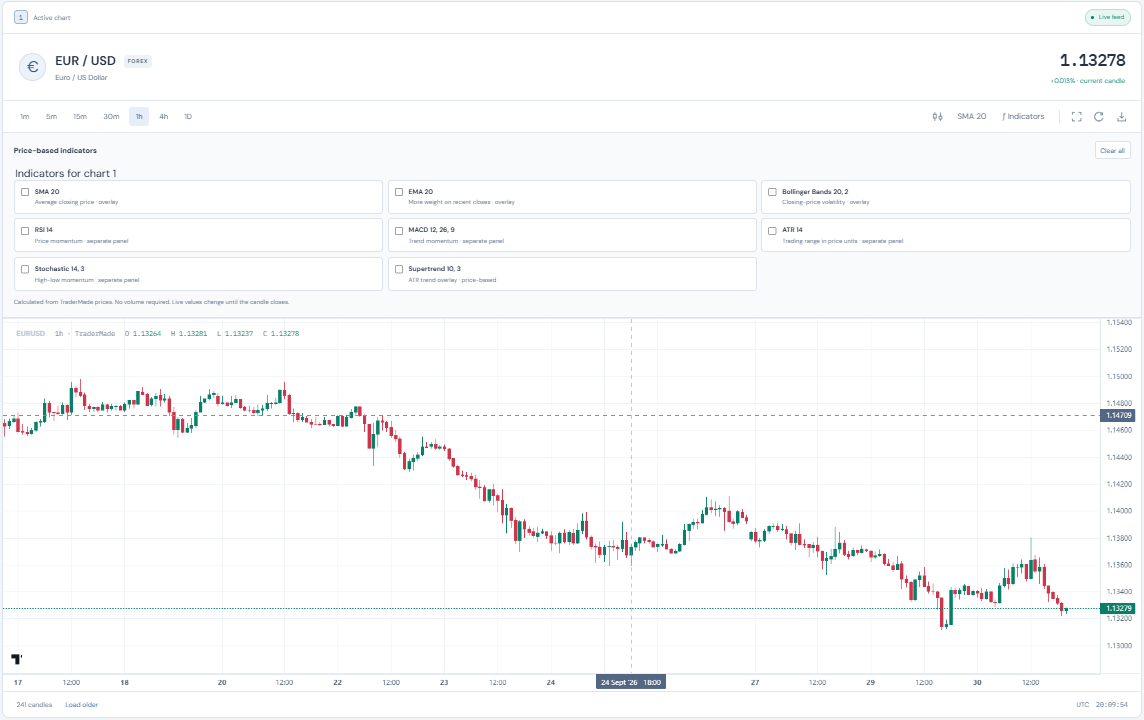Select the 5m timeframe
The height and width of the screenshot is (720, 1144).
coord(51,117)
